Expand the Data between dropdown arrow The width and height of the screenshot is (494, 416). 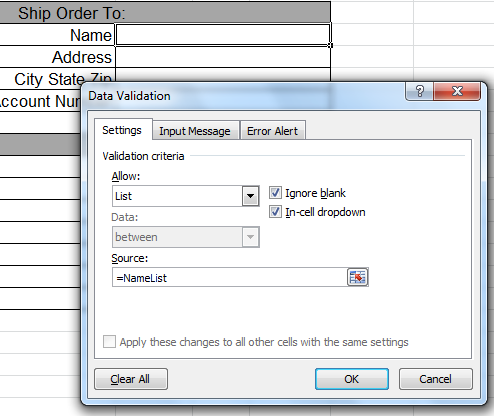250,237
